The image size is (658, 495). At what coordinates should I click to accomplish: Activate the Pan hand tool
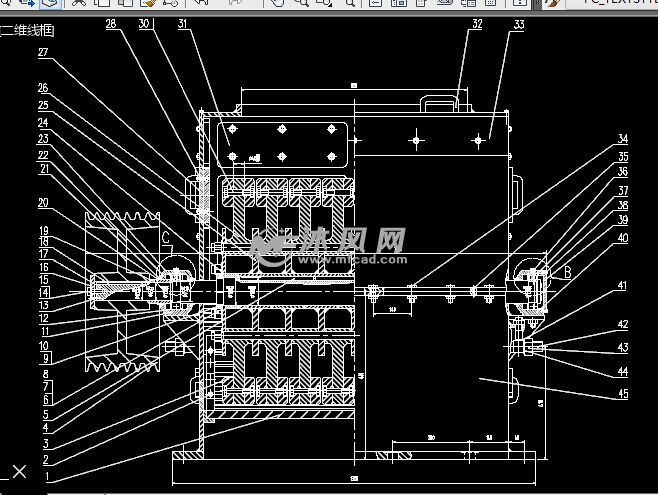pos(277,3)
